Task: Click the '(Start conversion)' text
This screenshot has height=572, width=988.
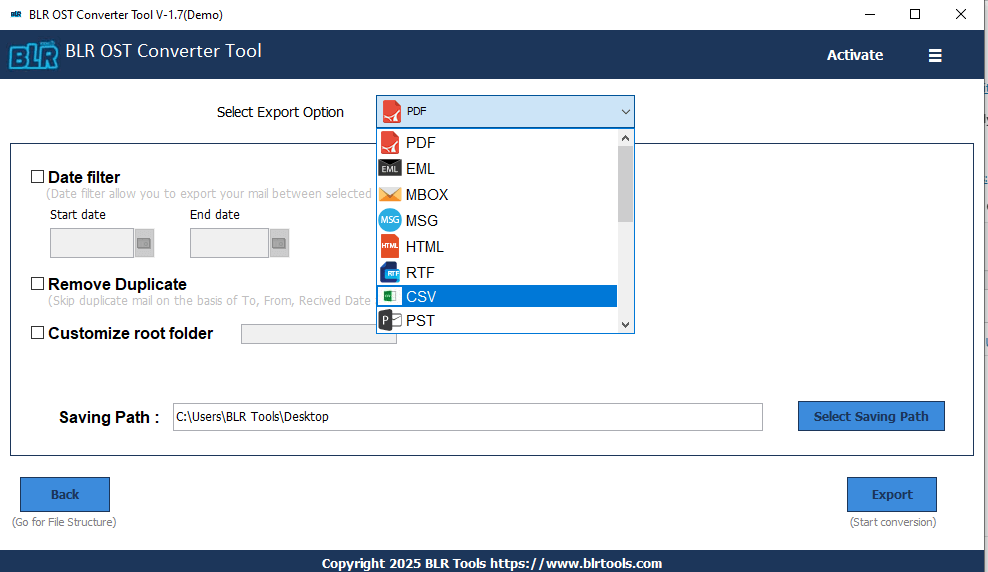Action: [893, 522]
